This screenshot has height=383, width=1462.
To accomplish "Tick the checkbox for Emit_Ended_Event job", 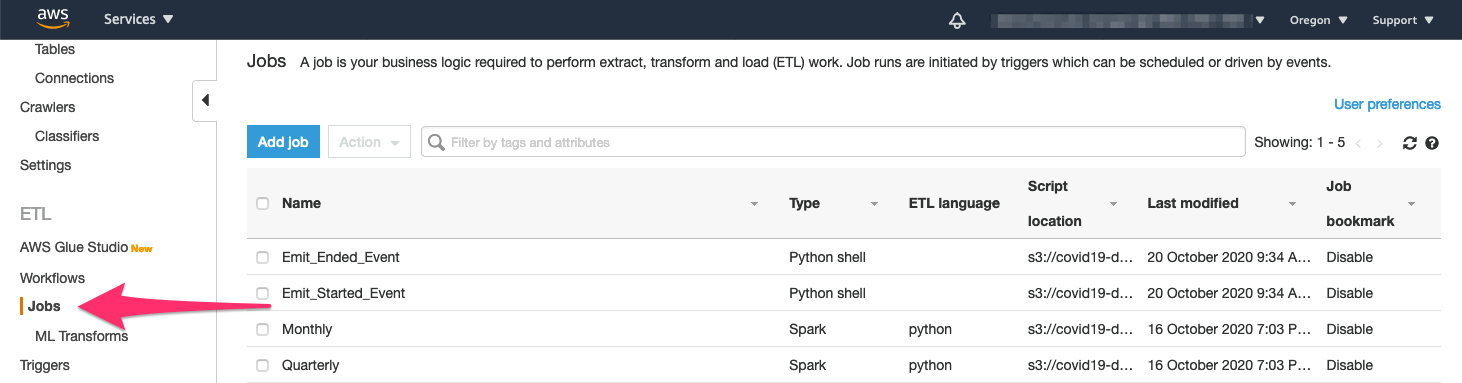I will pos(262,257).
